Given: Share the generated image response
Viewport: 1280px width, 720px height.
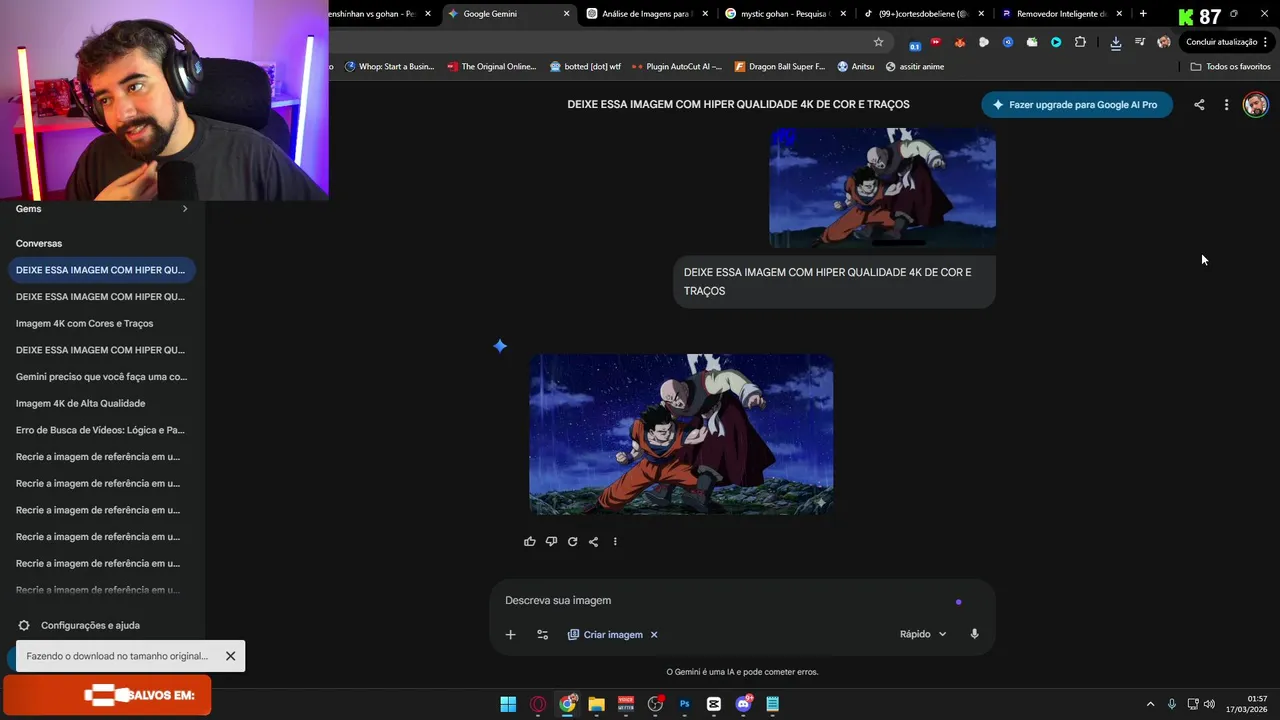Looking at the screenshot, I should (593, 541).
